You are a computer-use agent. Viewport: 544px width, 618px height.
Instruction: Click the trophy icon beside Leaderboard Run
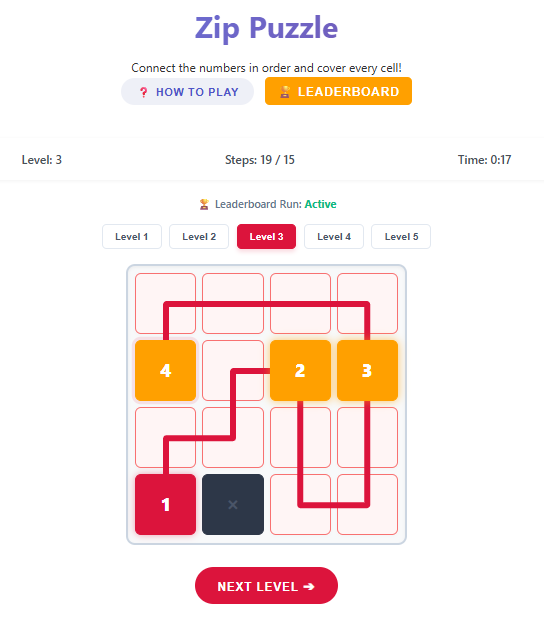pos(204,204)
